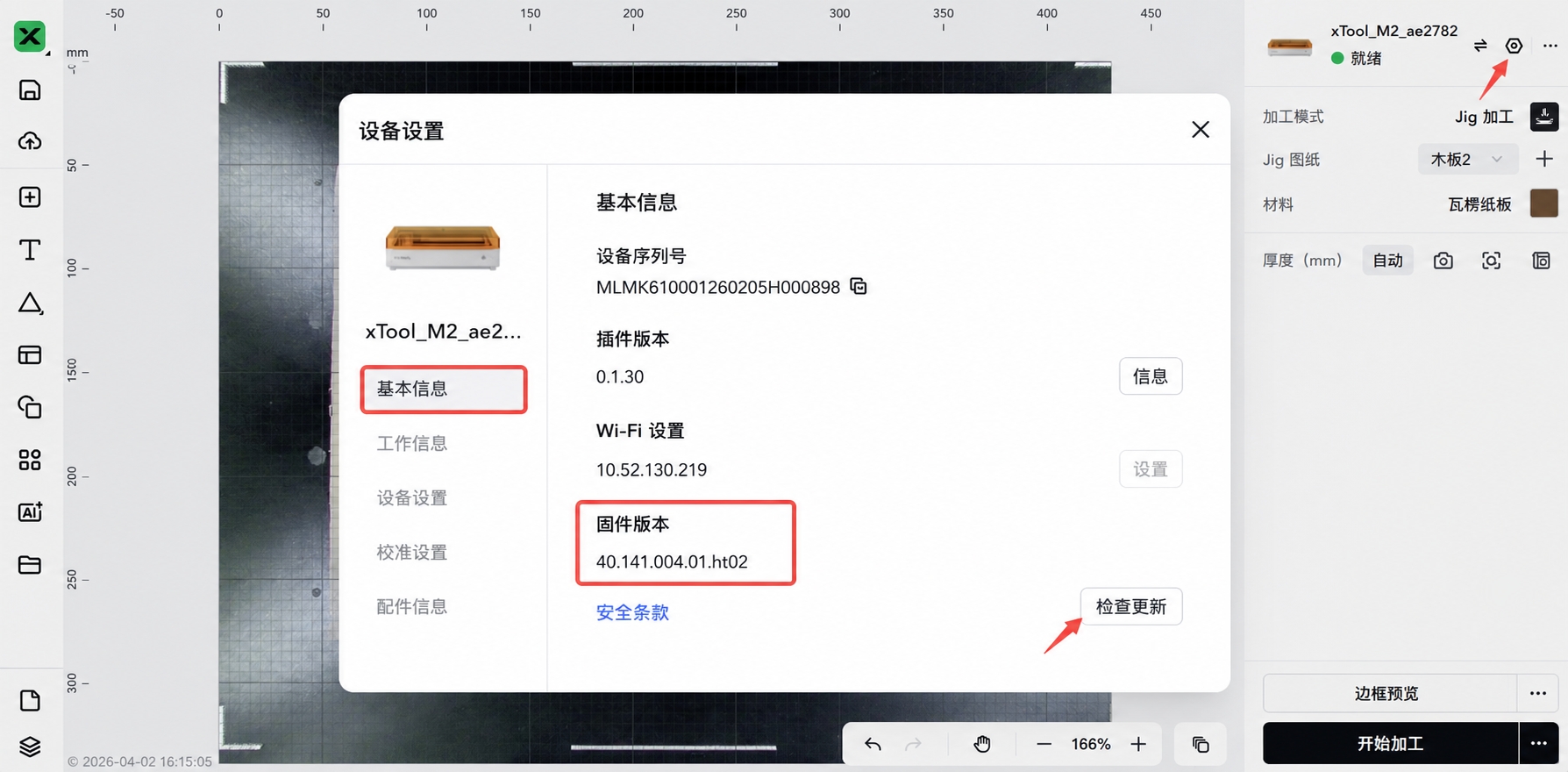
Task: Toggle the 自动 thickness button
Action: (1387, 261)
